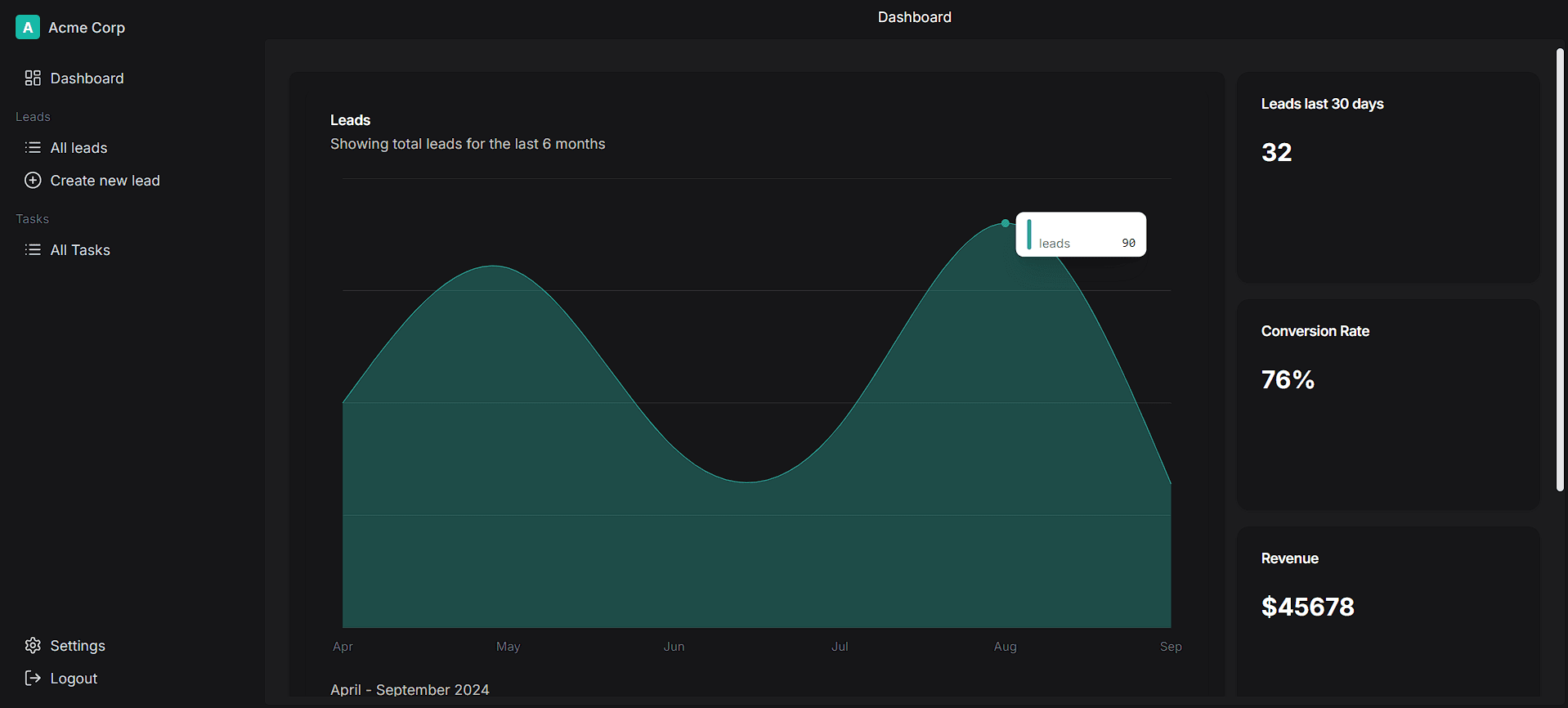Screen dimensions: 1568x708
Task: Click the leads tooltip showing 90
Action: (1081, 235)
